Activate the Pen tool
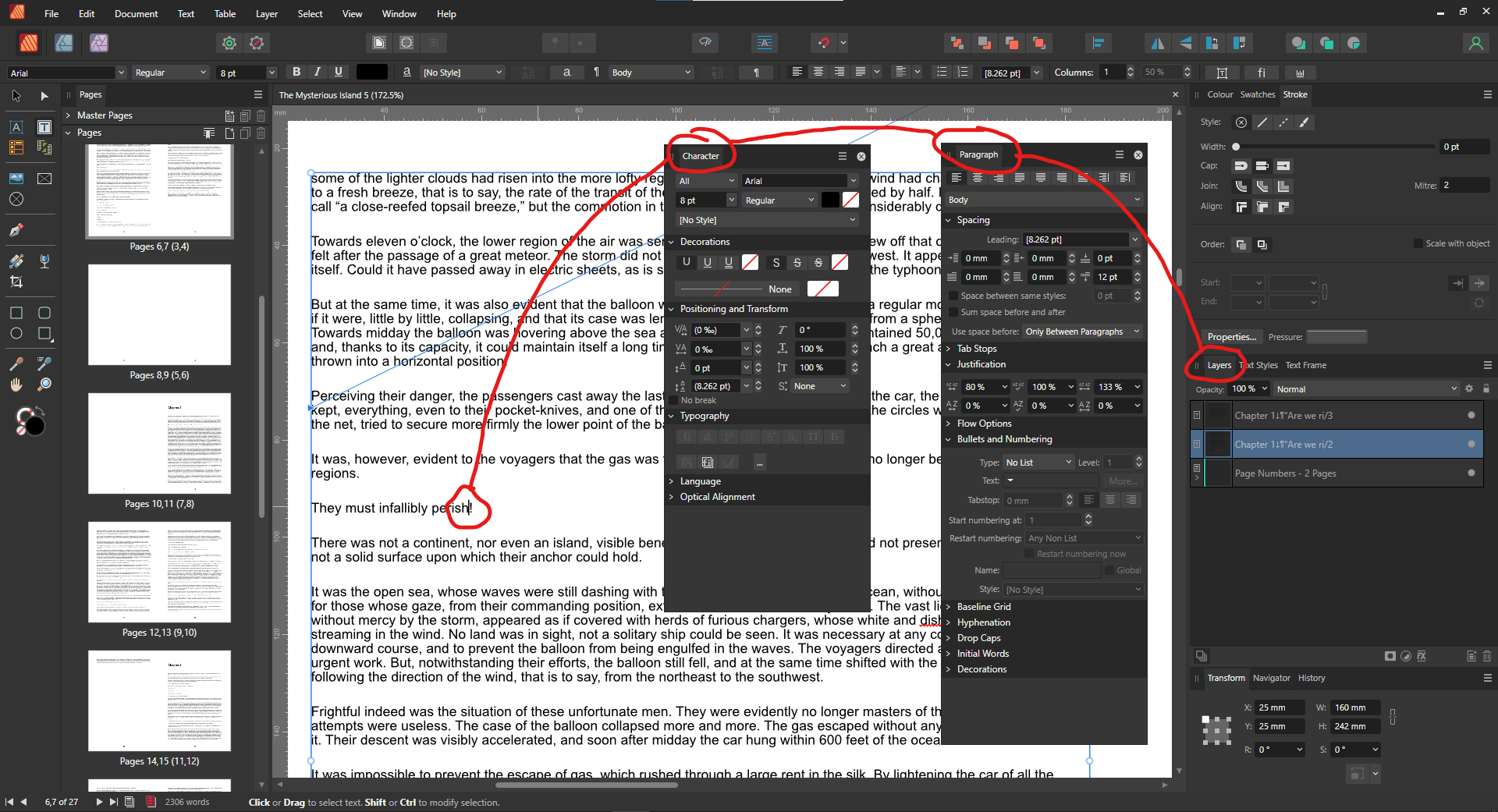This screenshot has height=812, width=1498. tap(16, 230)
